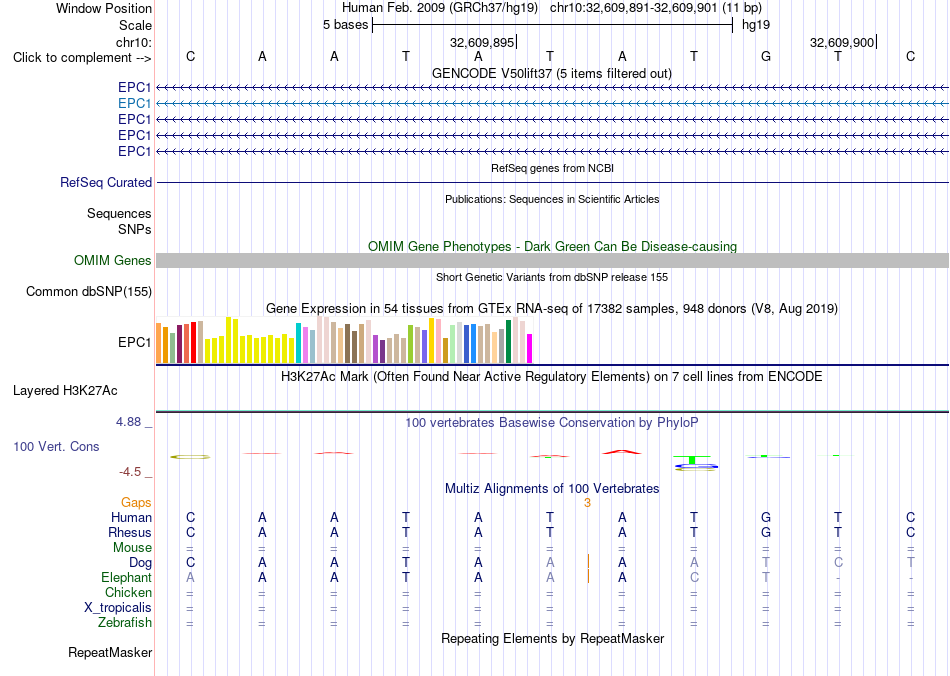This screenshot has height=676, width=950.
Task: Click the 32,609,900 position marker
Action: coord(842,42)
